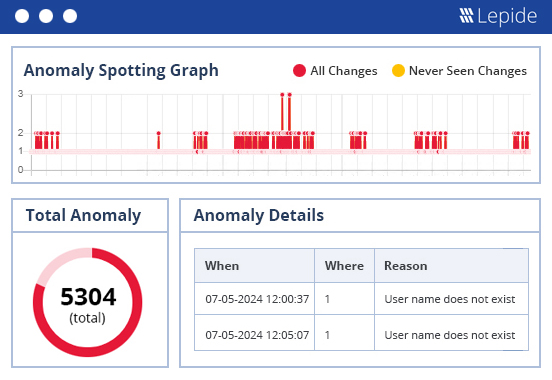Click the y-axis label 3
The height and width of the screenshot is (380, 552).
(21, 94)
